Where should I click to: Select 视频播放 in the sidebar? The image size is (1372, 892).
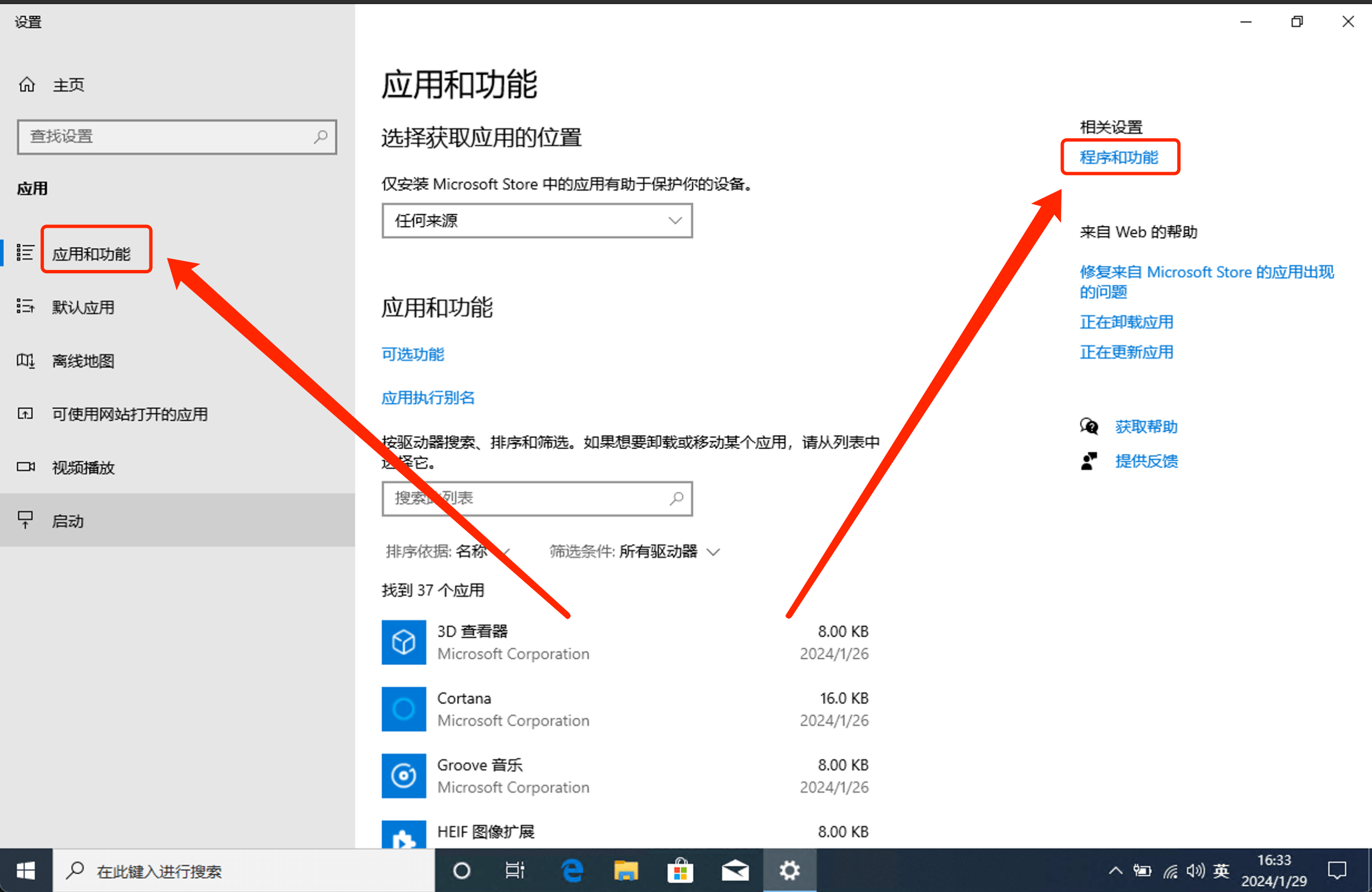pyautogui.click(x=83, y=467)
